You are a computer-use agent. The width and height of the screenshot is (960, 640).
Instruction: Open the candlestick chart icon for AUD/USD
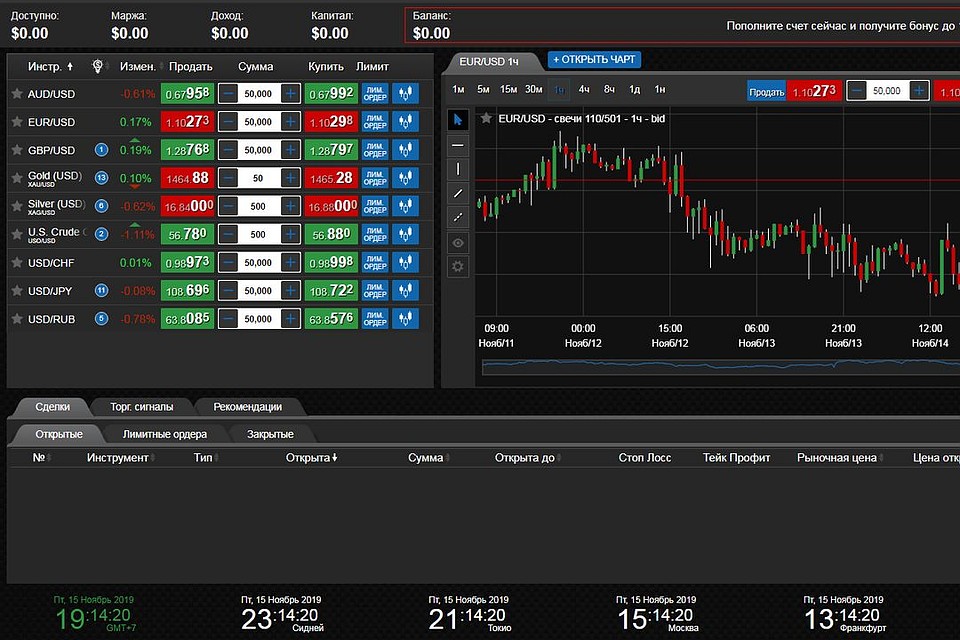(x=405, y=94)
